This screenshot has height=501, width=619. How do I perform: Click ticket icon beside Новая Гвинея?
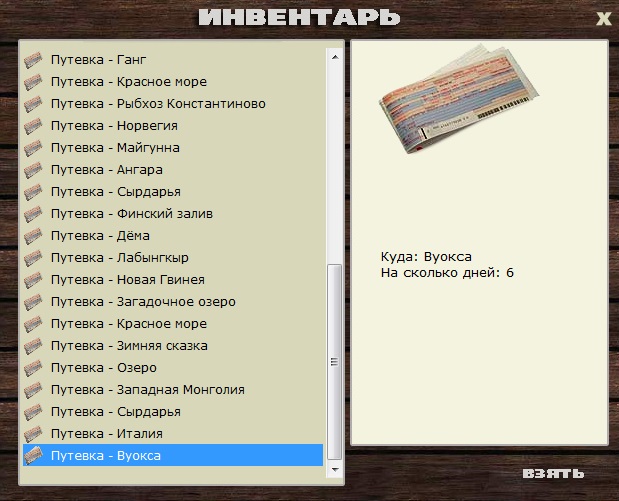pos(33,280)
